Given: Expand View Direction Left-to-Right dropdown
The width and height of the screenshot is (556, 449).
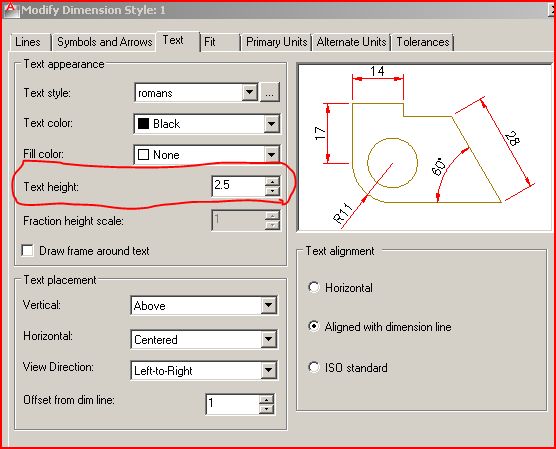Looking at the screenshot, I should pyautogui.click(x=268, y=371).
